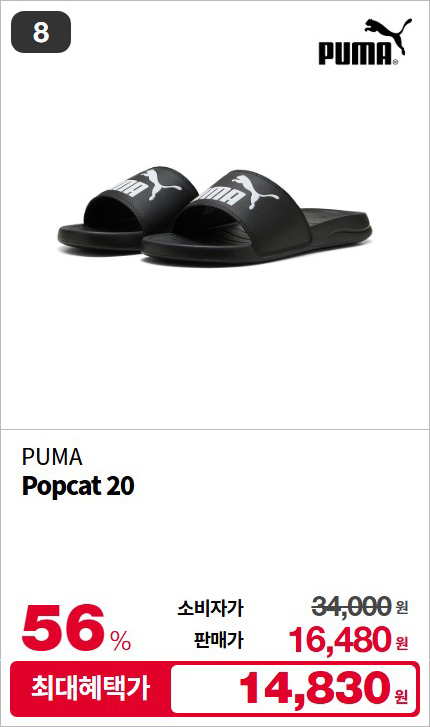Click the 원 symbol after 14,830

(x=402, y=696)
